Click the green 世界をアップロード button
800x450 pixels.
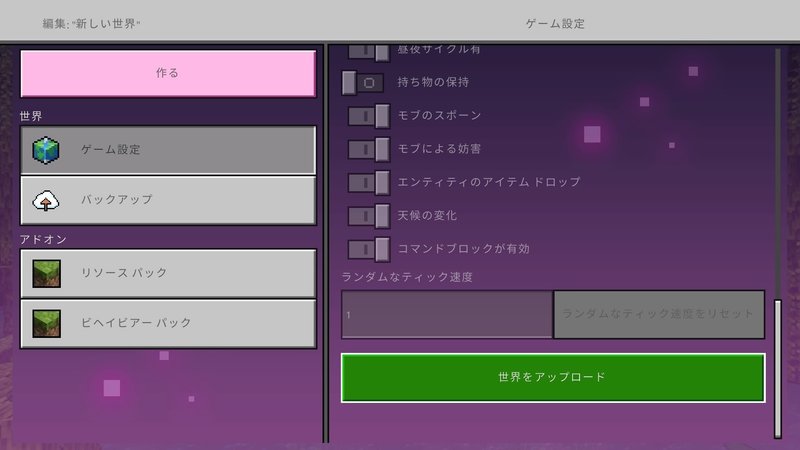click(553, 378)
